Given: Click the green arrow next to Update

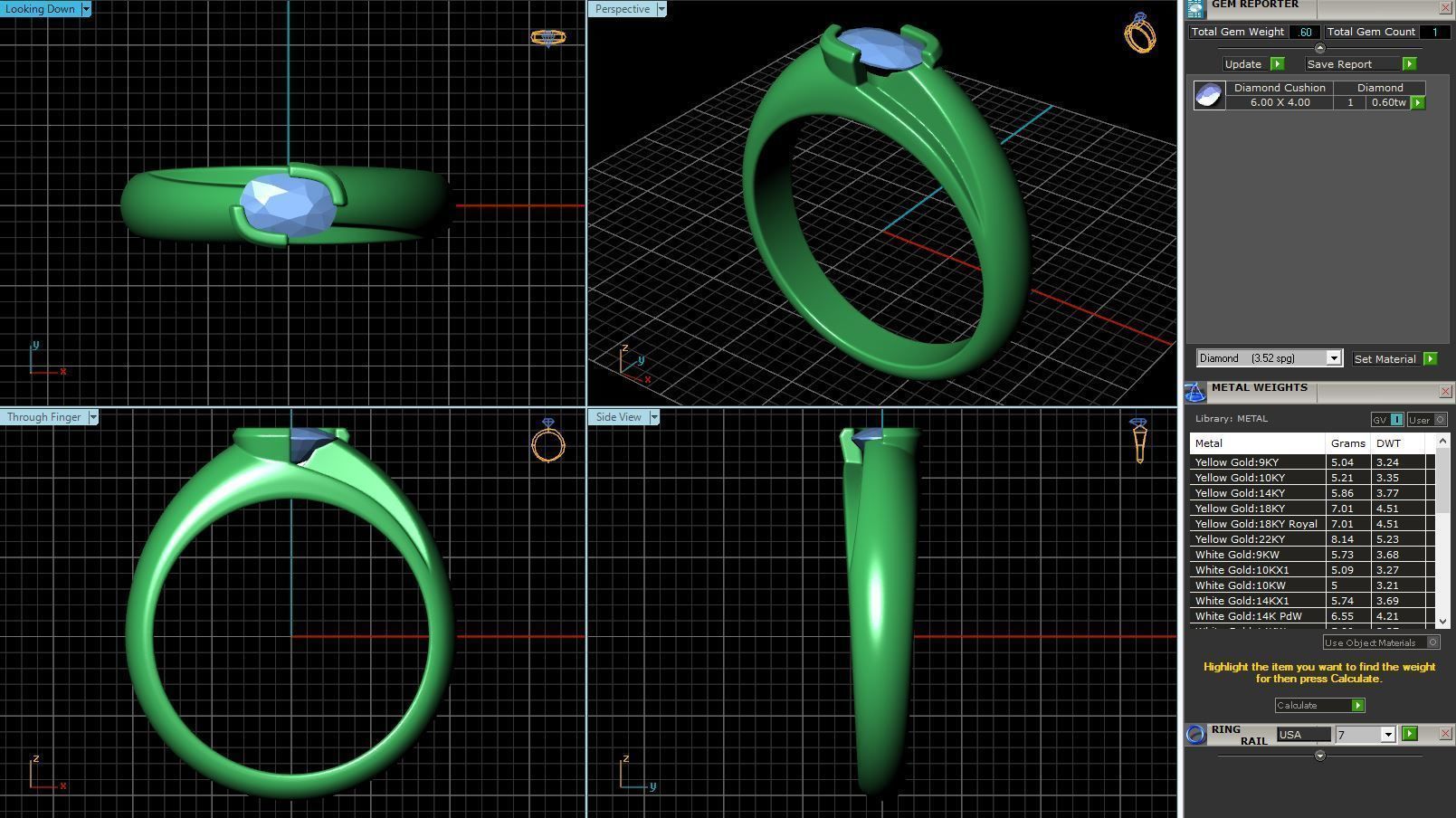Looking at the screenshot, I should click(1277, 64).
